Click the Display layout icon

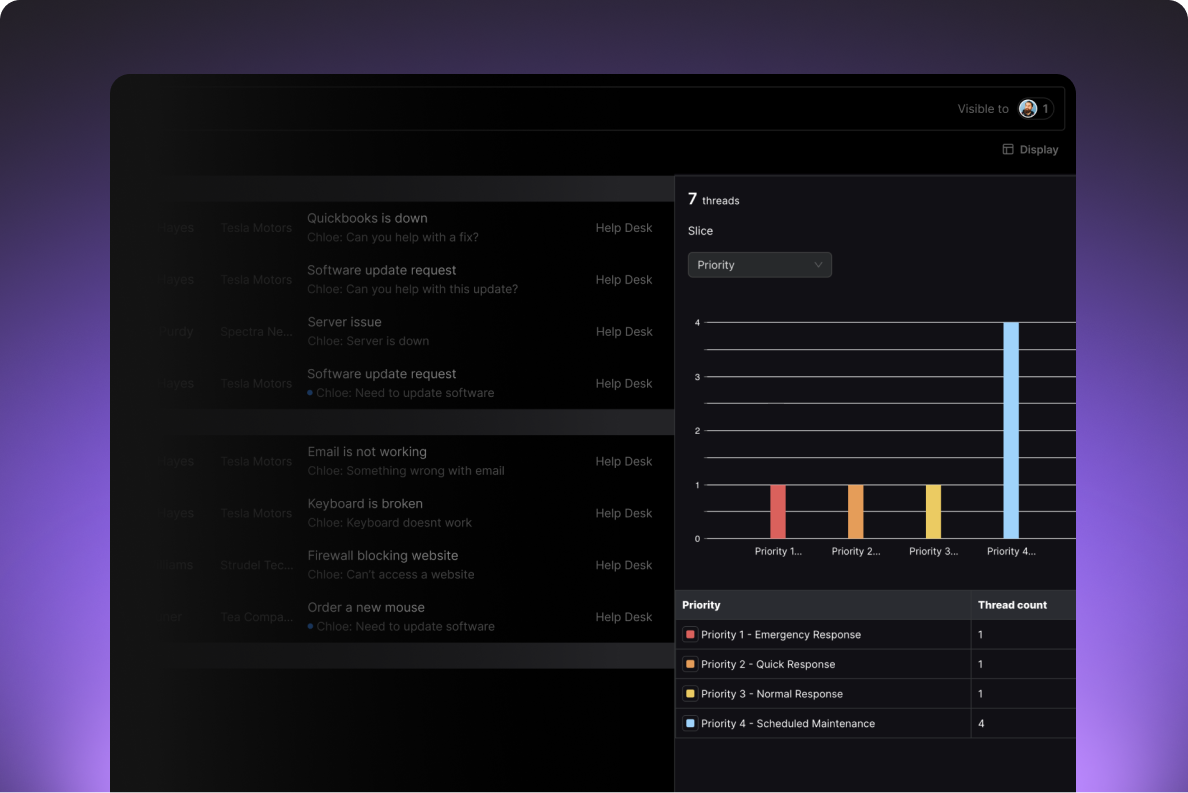1008,150
